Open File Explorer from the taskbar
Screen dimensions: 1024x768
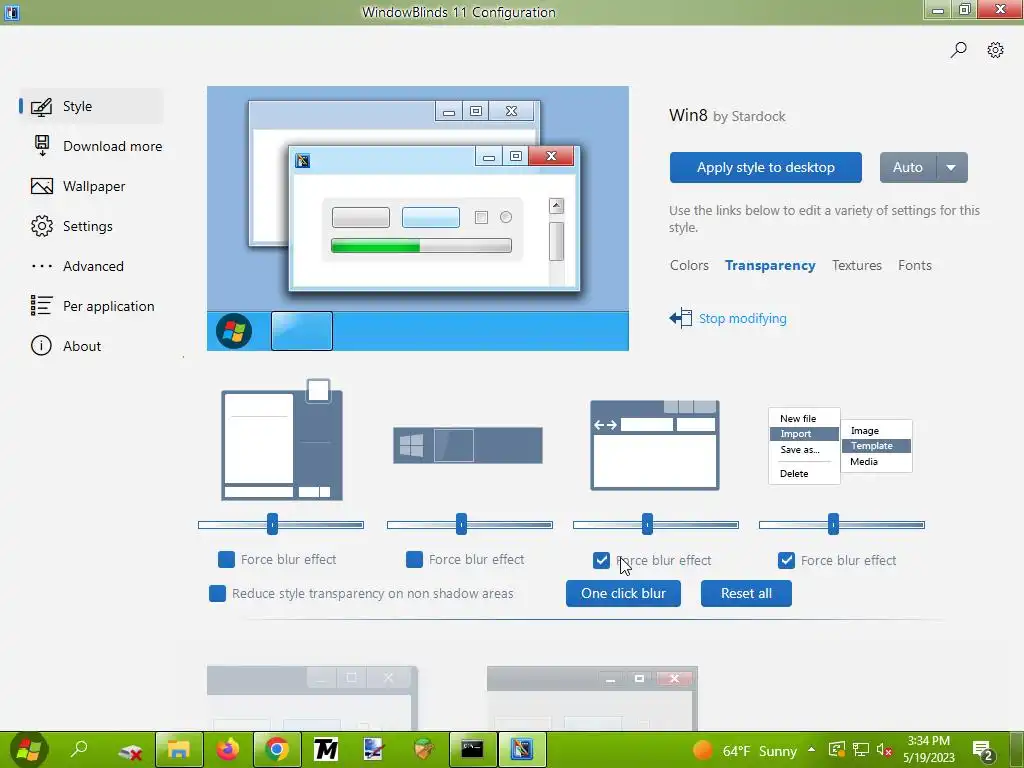[x=178, y=749]
